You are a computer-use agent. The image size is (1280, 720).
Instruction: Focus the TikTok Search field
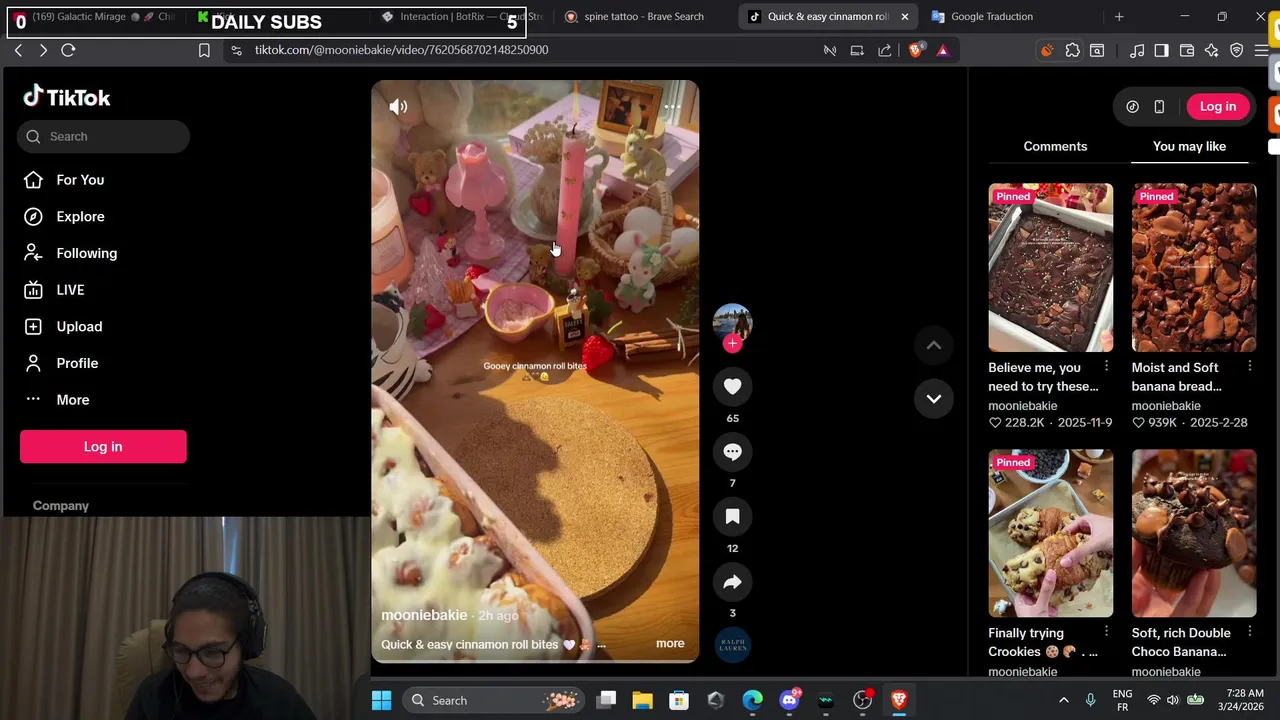[x=103, y=136]
